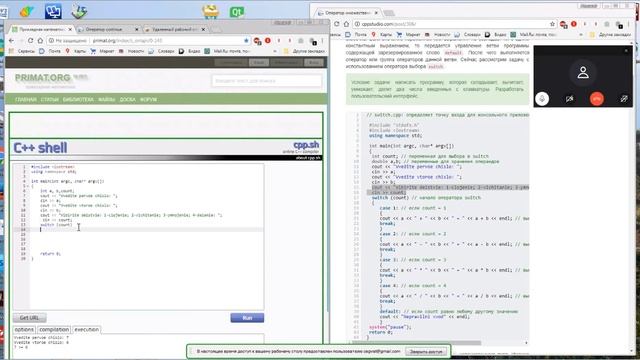This screenshot has width=640, height=360.
Task: Open СТАТЬИ in primat.org menu
Action: 49,100
